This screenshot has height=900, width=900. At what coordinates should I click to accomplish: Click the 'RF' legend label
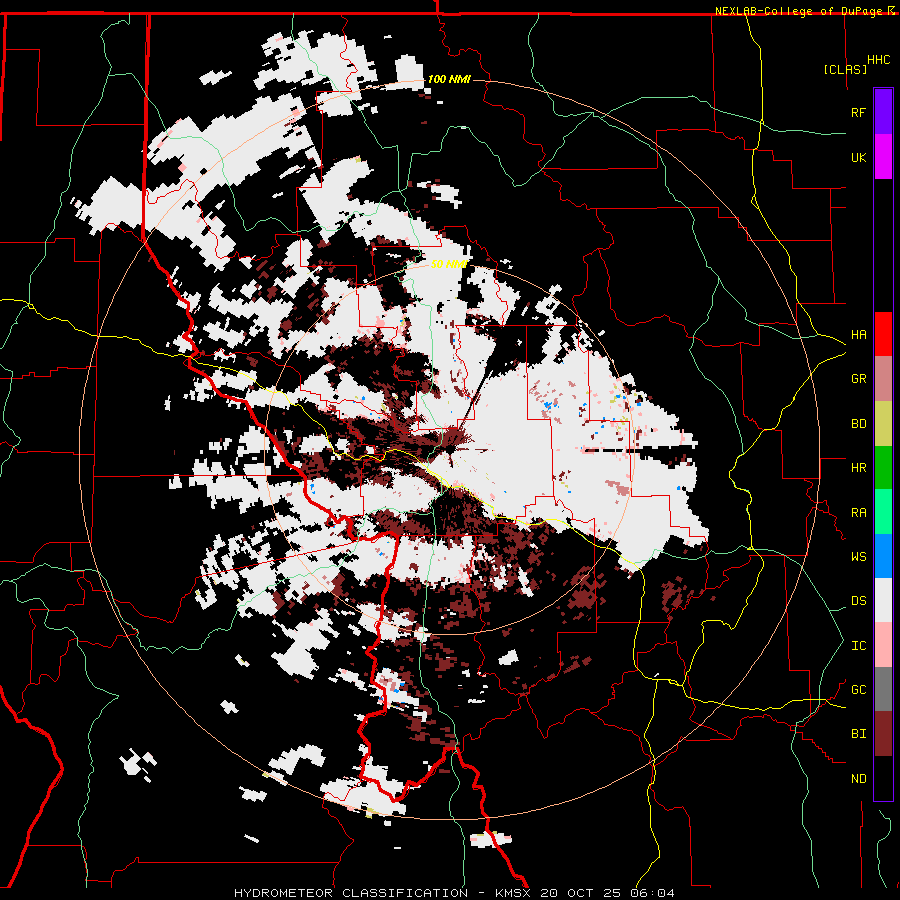[x=858, y=113]
